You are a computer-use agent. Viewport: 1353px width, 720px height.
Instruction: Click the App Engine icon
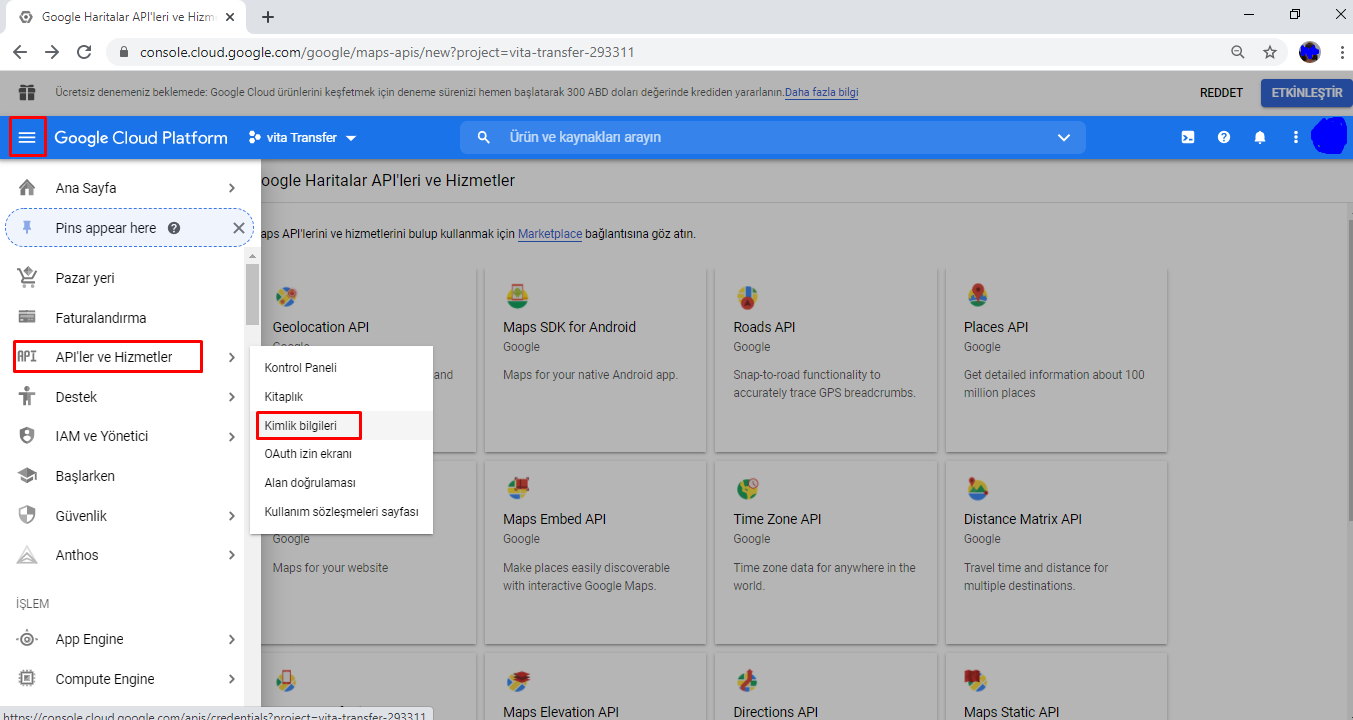point(27,639)
